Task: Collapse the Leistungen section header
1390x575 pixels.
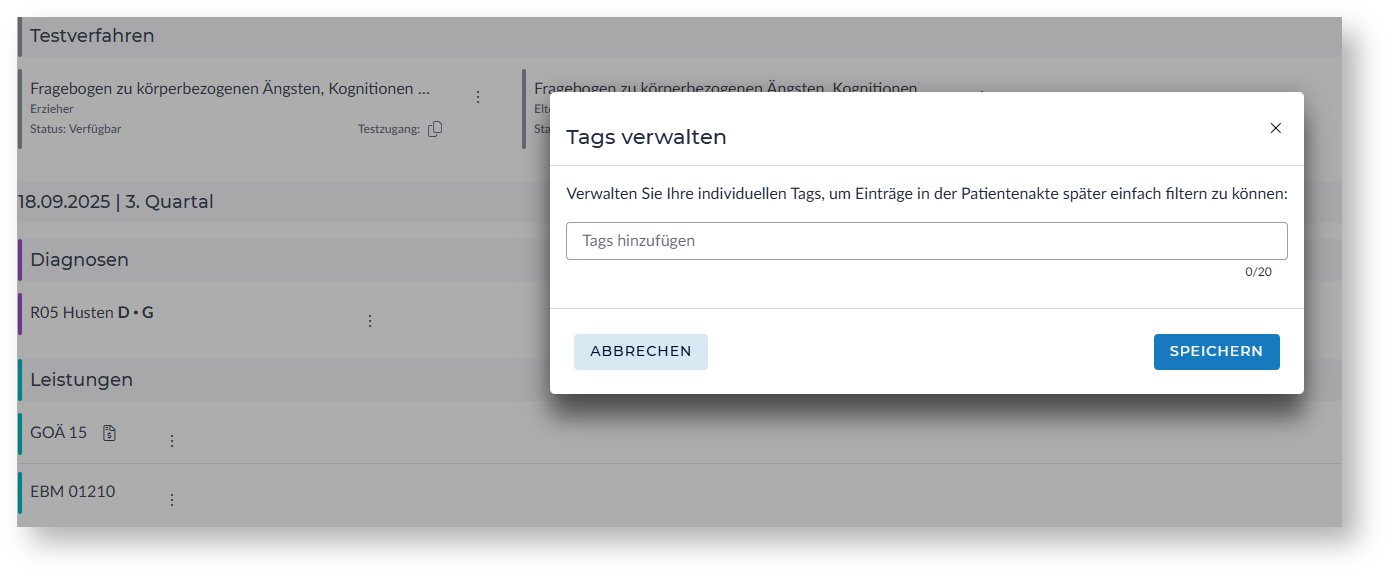Action: tap(82, 380)
